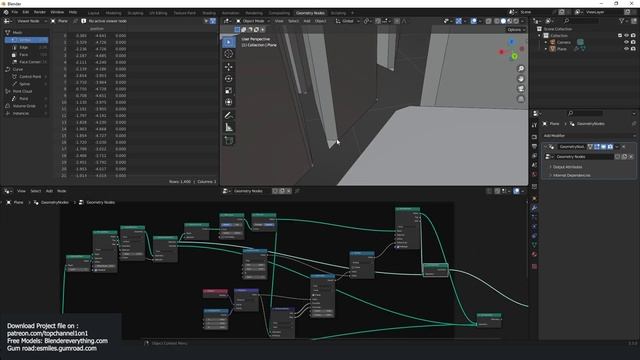This screenshot has height=360, width=640.
Task: Open the Scene properties tab
Action: (534, 165)
